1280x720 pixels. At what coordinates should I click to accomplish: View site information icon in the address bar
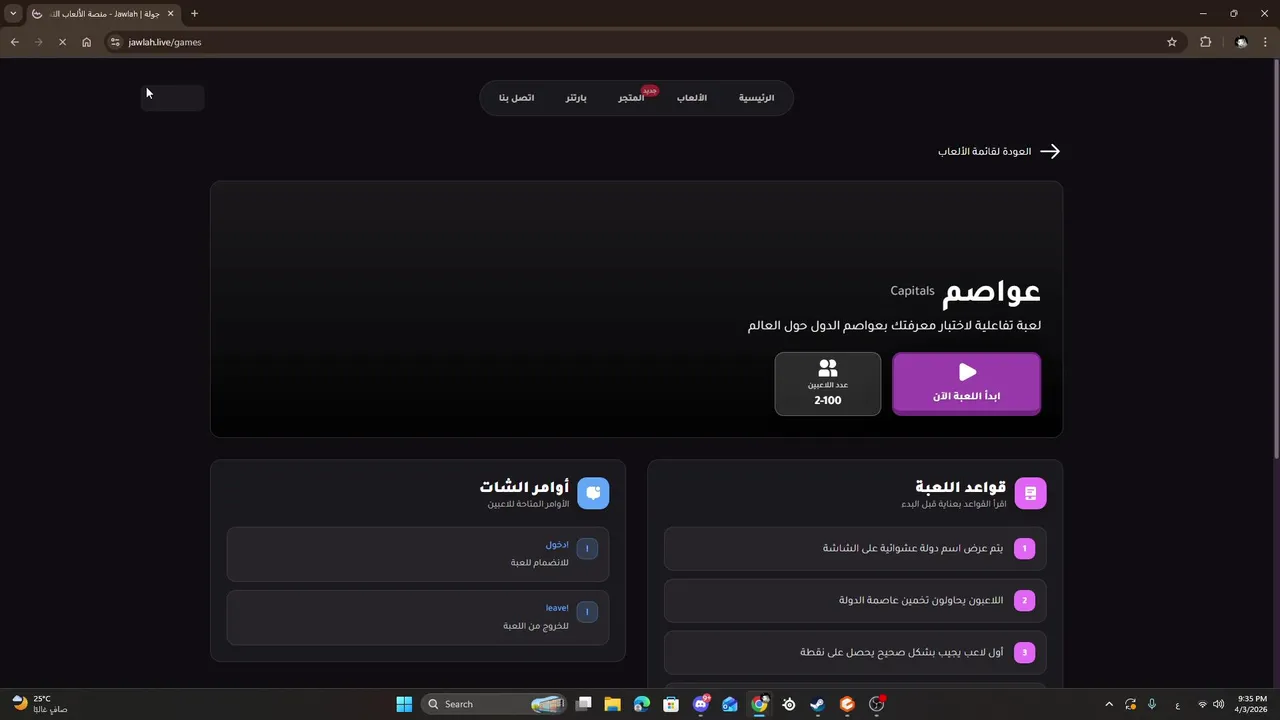click(115, 42)
